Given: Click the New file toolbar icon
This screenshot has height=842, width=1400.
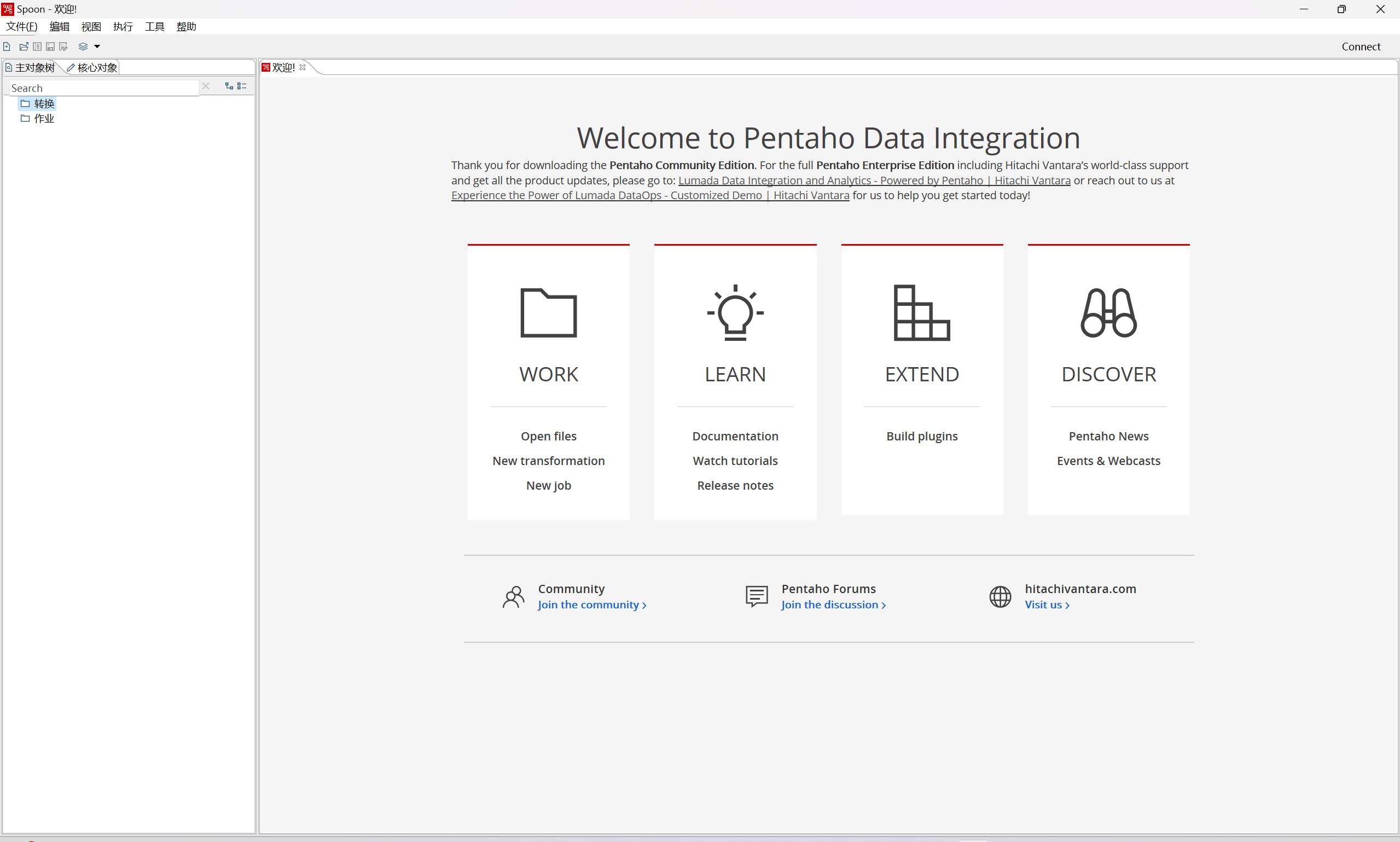Looking at the screenshot, I should pos(7,47).
